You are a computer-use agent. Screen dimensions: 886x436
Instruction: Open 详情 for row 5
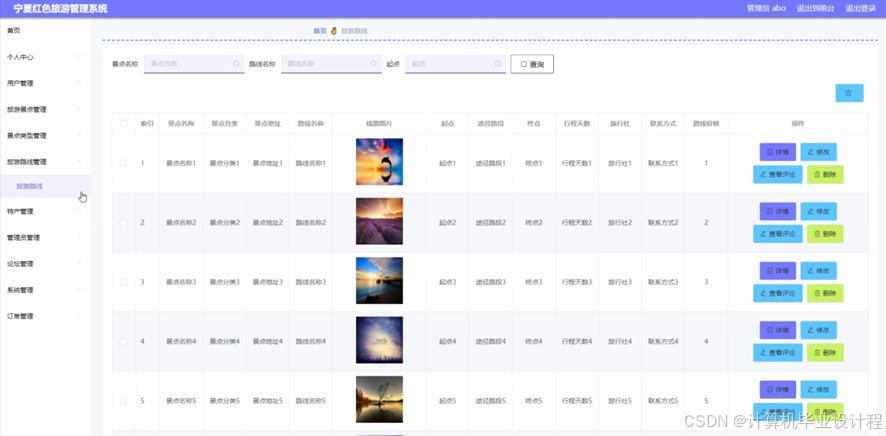coord(778,389)
